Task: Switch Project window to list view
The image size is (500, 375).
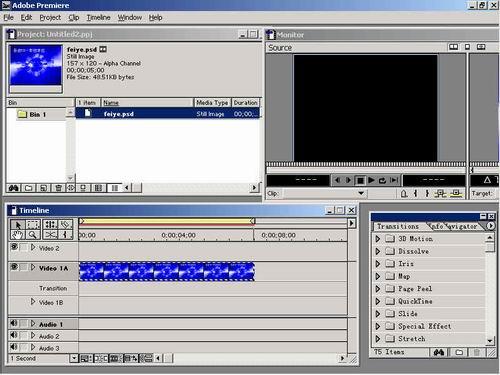Action: (114, 188)
